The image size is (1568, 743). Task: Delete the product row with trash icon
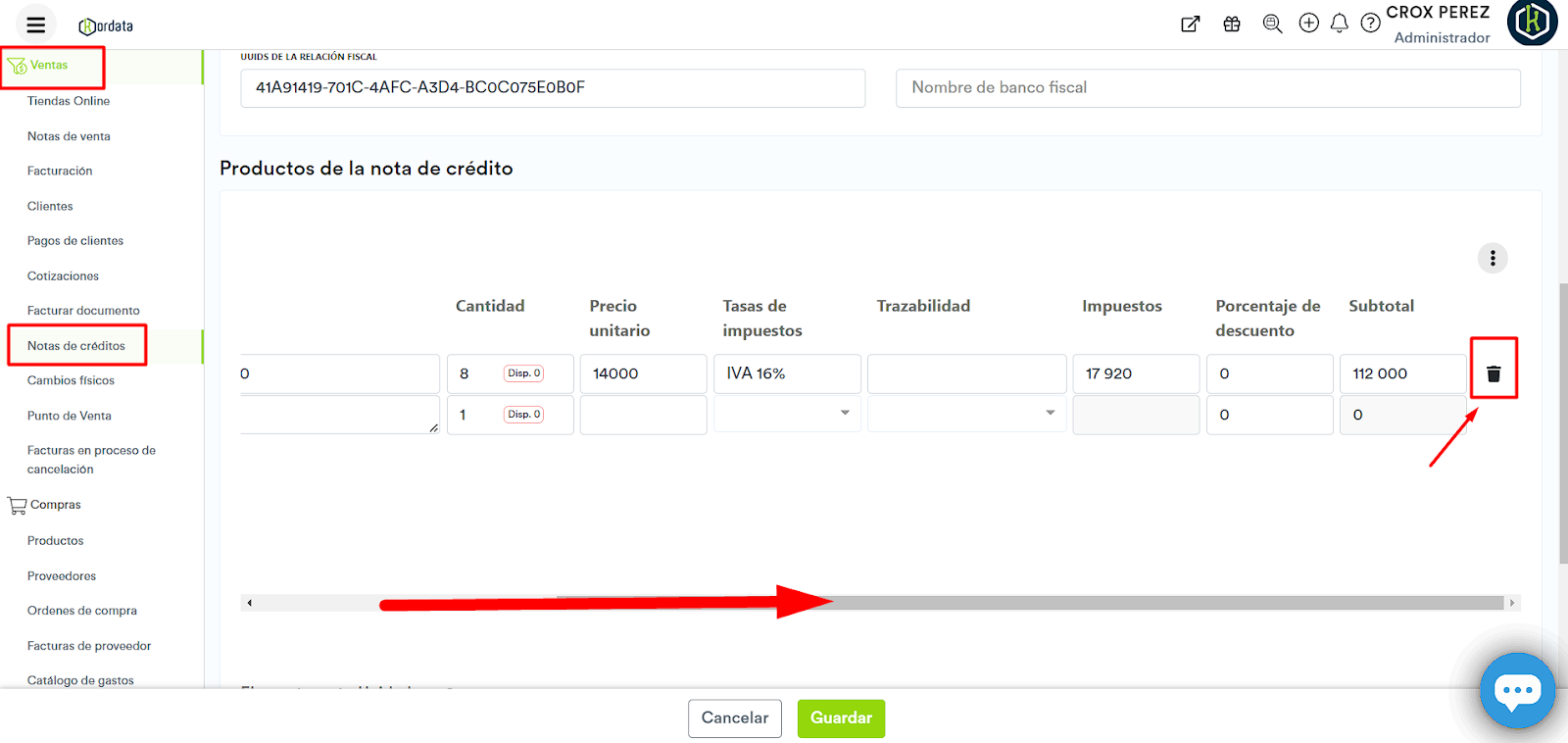click(1493, 373)
